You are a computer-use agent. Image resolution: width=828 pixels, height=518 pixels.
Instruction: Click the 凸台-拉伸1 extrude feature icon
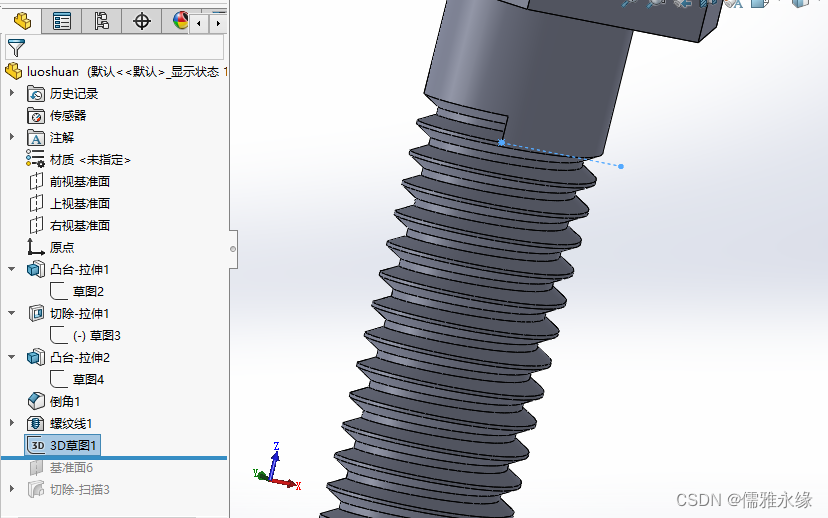pos(35,269)
